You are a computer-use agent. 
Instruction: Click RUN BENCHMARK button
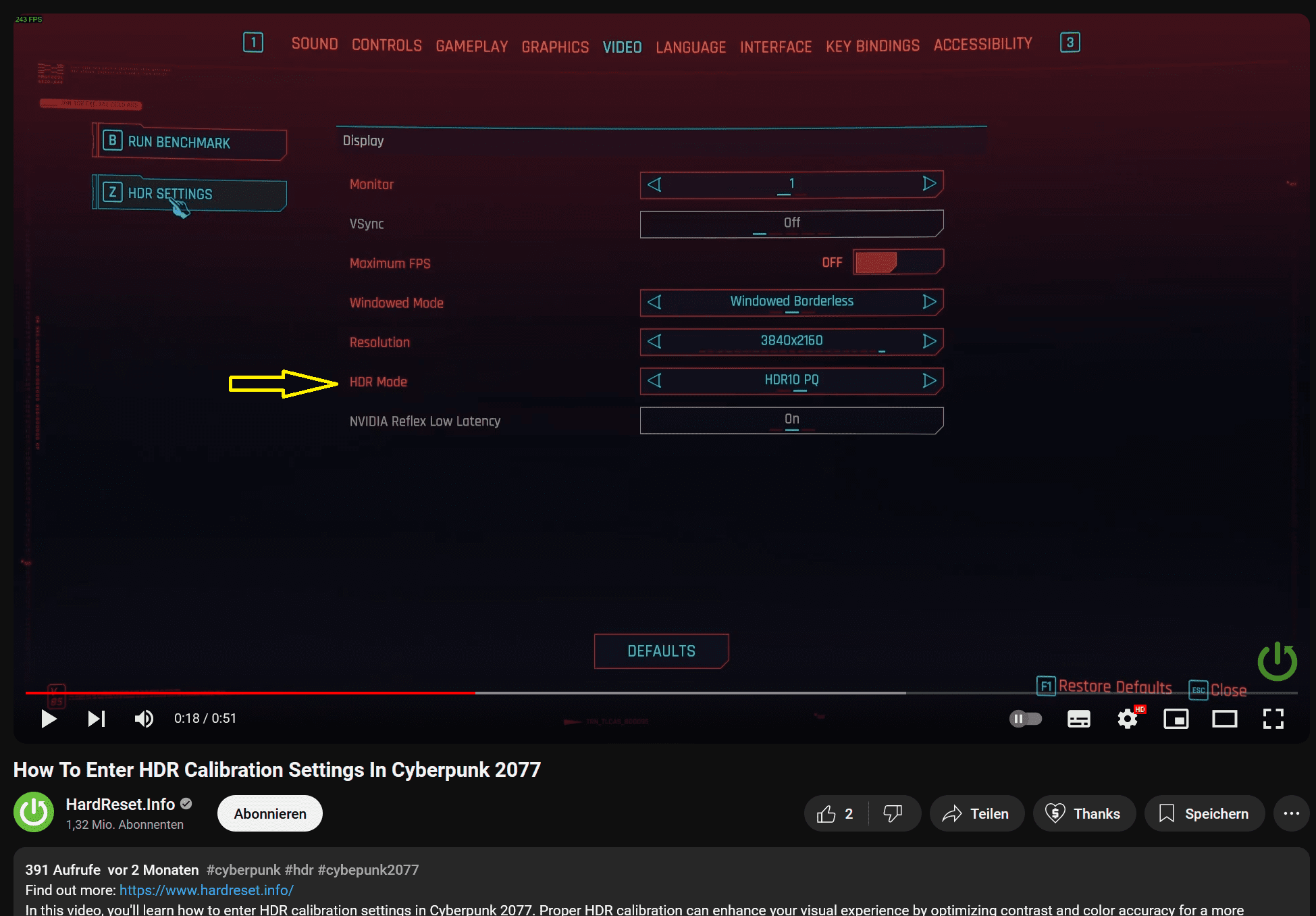190,142
